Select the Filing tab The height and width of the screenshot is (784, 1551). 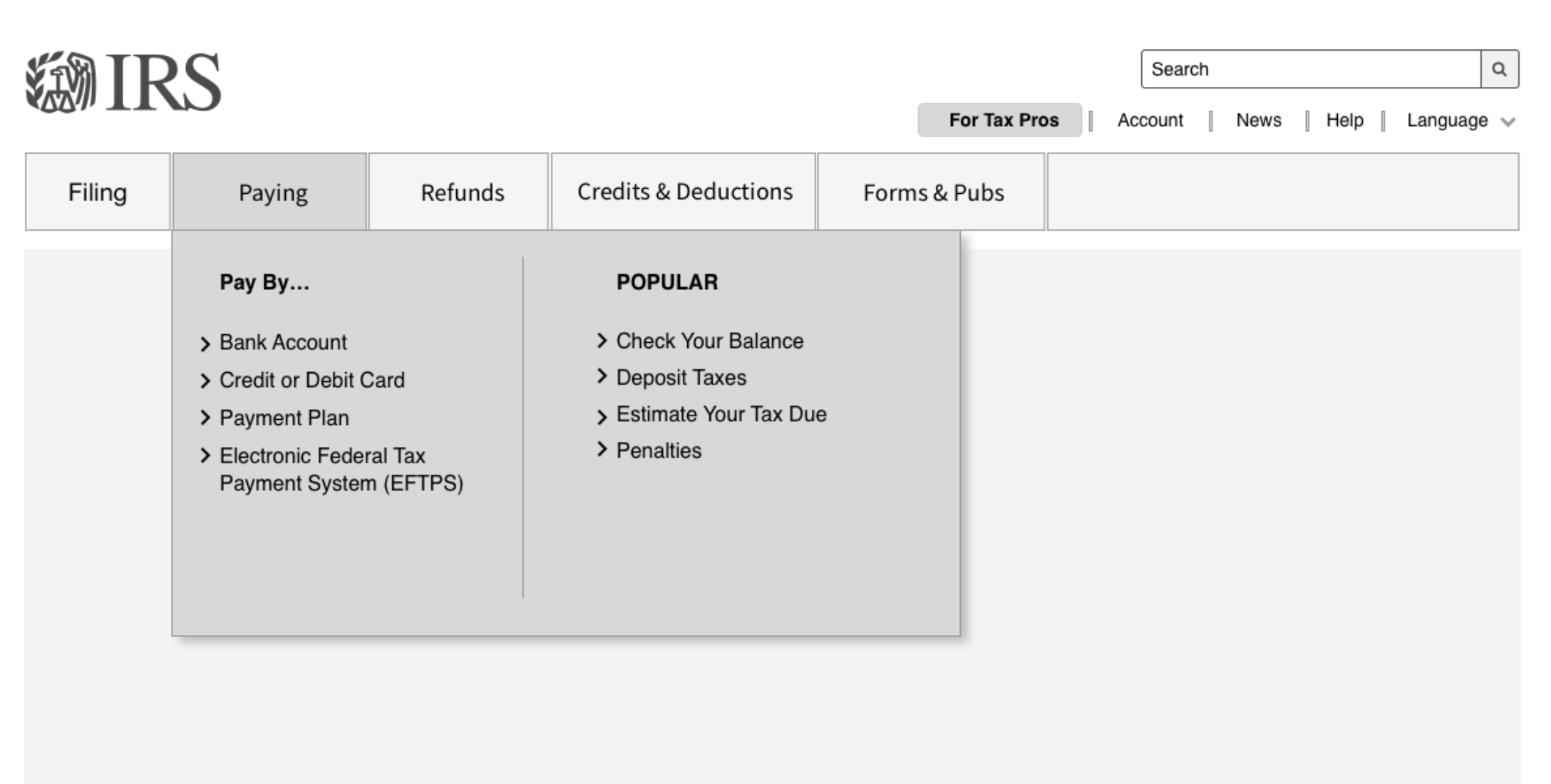(x=97, y=191)
